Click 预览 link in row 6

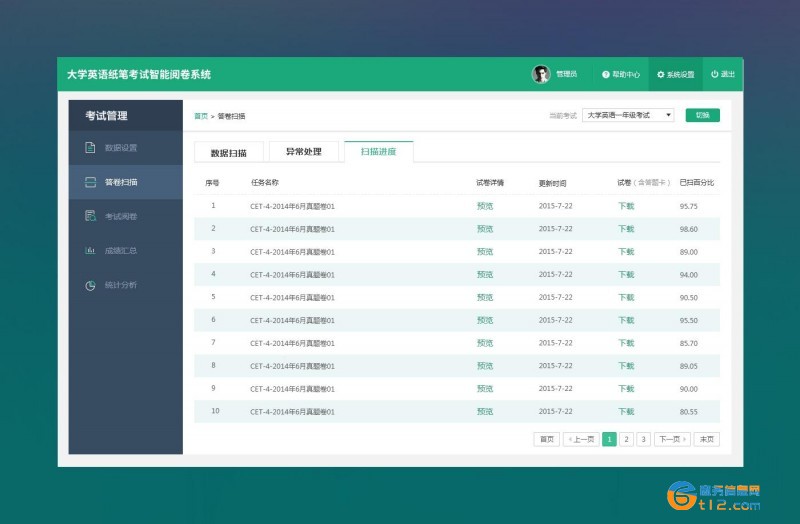pos(485,320)
